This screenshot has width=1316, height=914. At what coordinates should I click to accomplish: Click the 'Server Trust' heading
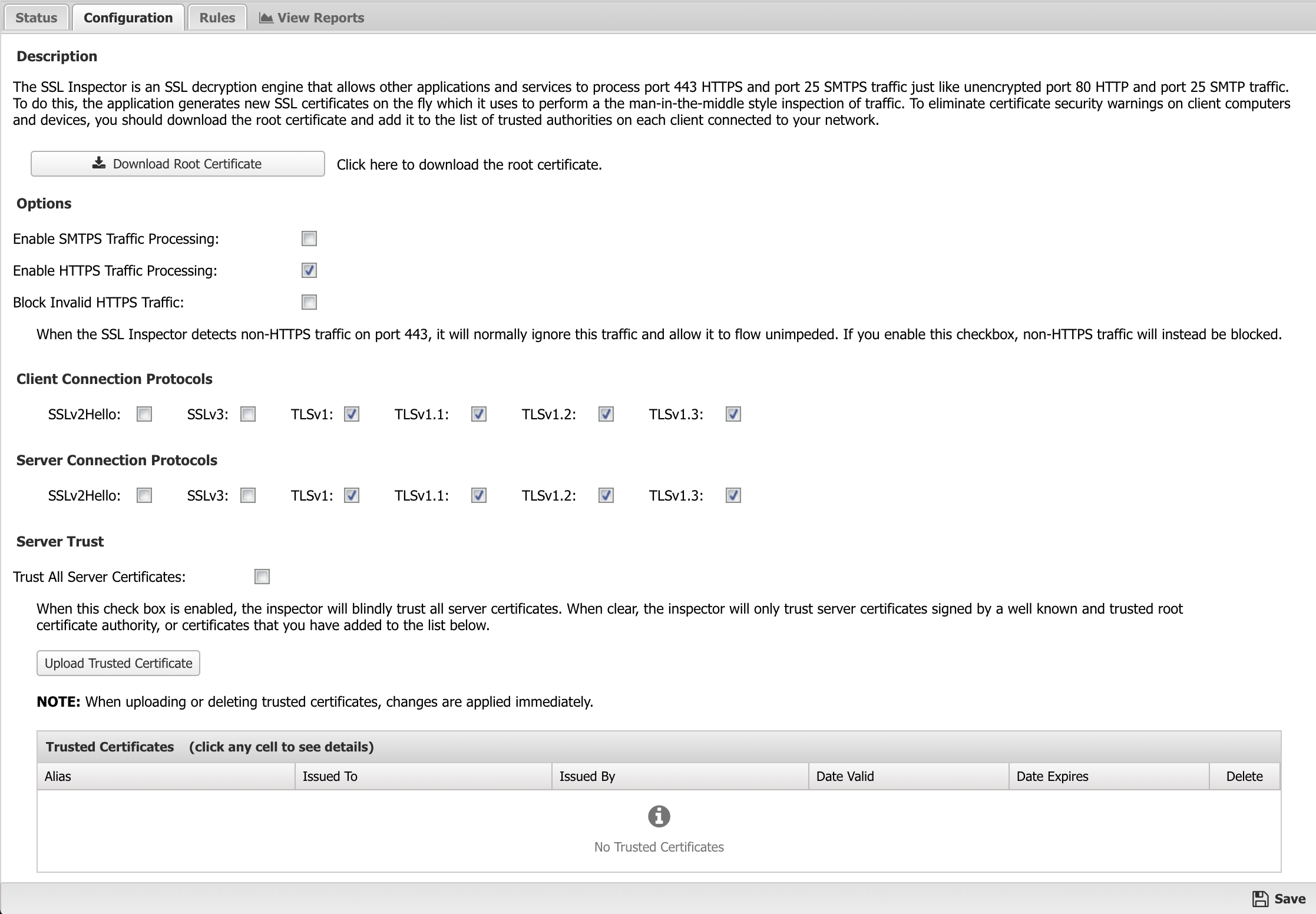[x=60, y=541]
